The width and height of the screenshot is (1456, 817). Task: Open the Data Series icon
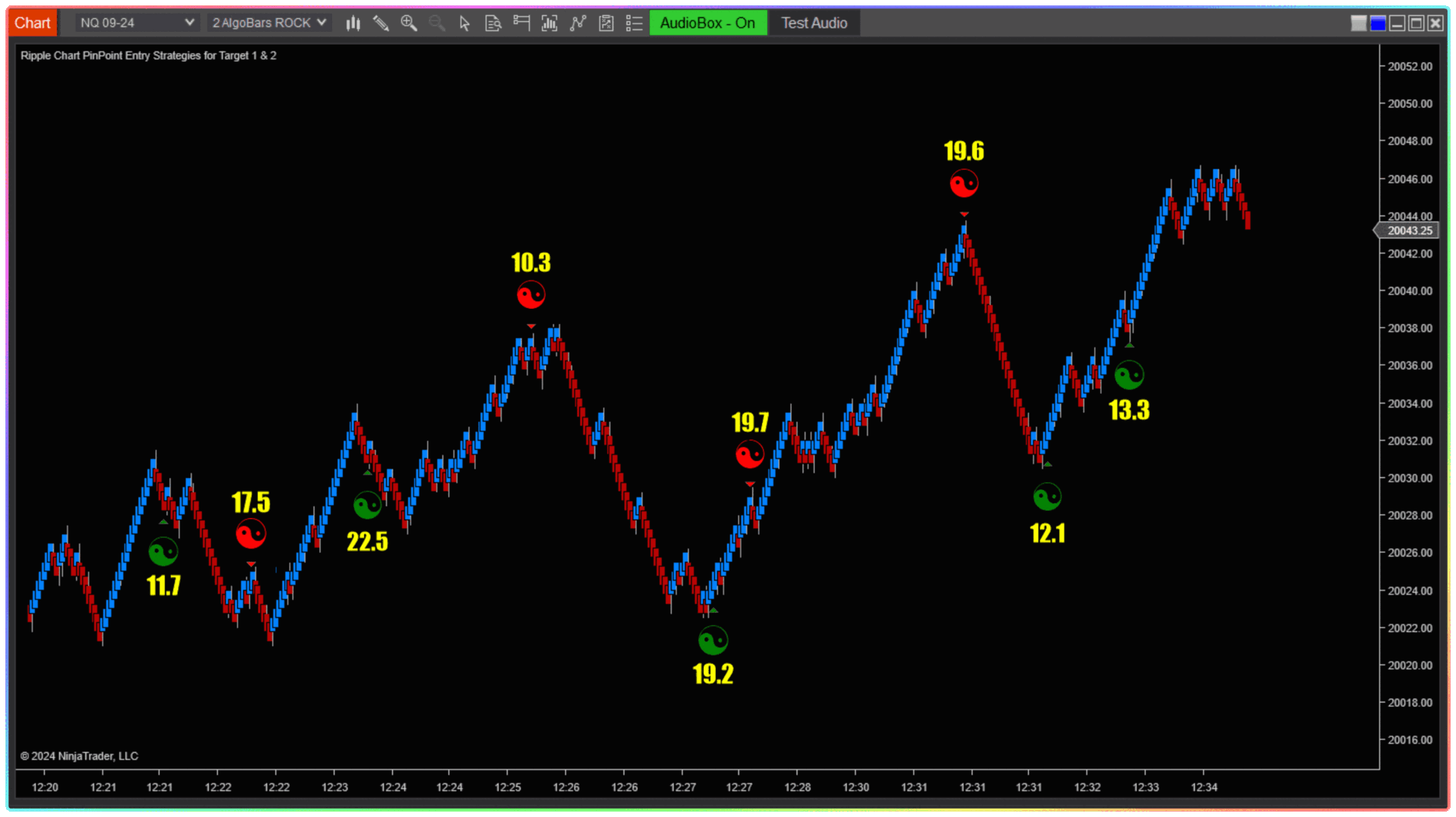549,24
